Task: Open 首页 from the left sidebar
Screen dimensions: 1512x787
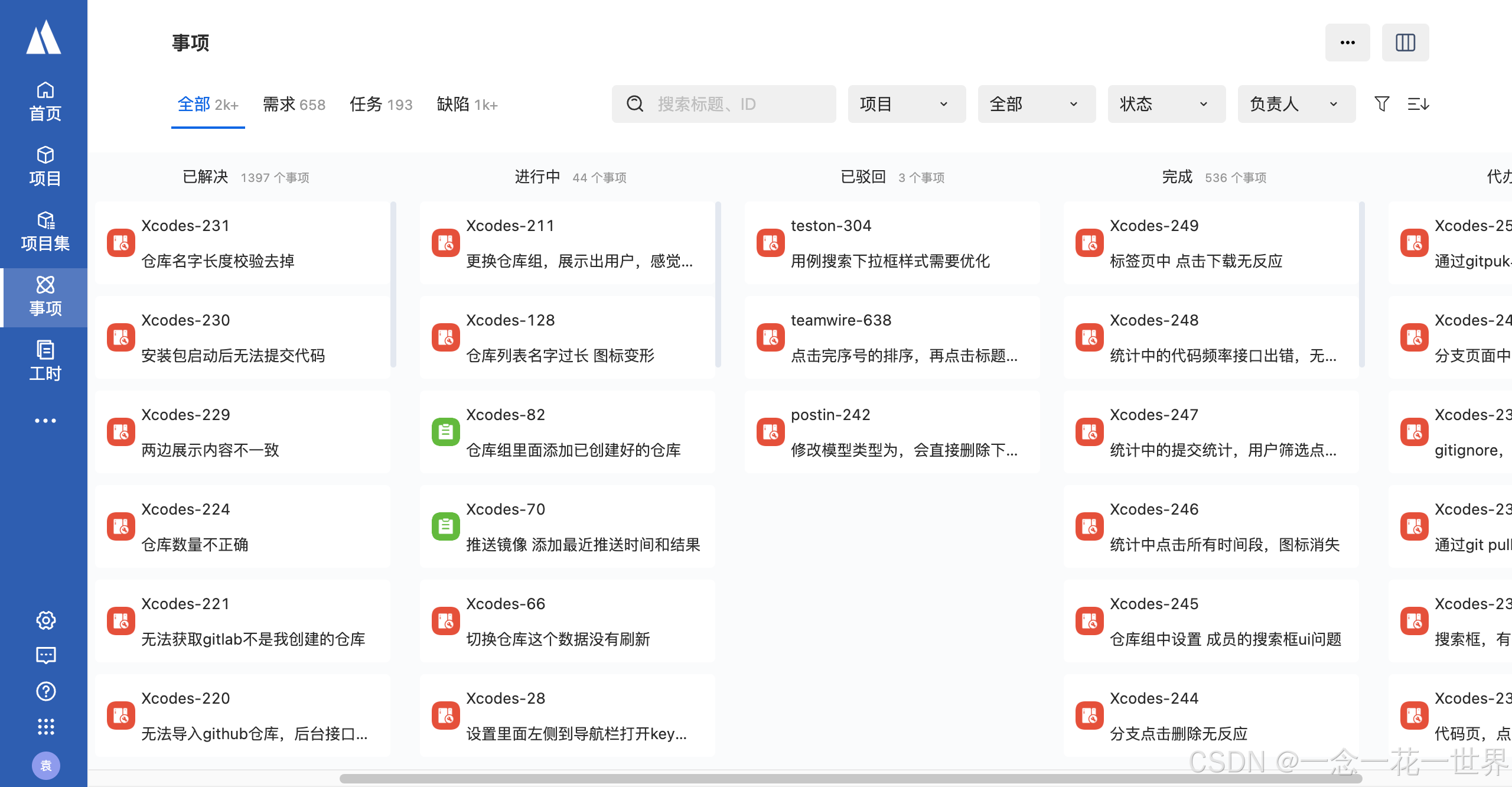Action: point(45,100)
